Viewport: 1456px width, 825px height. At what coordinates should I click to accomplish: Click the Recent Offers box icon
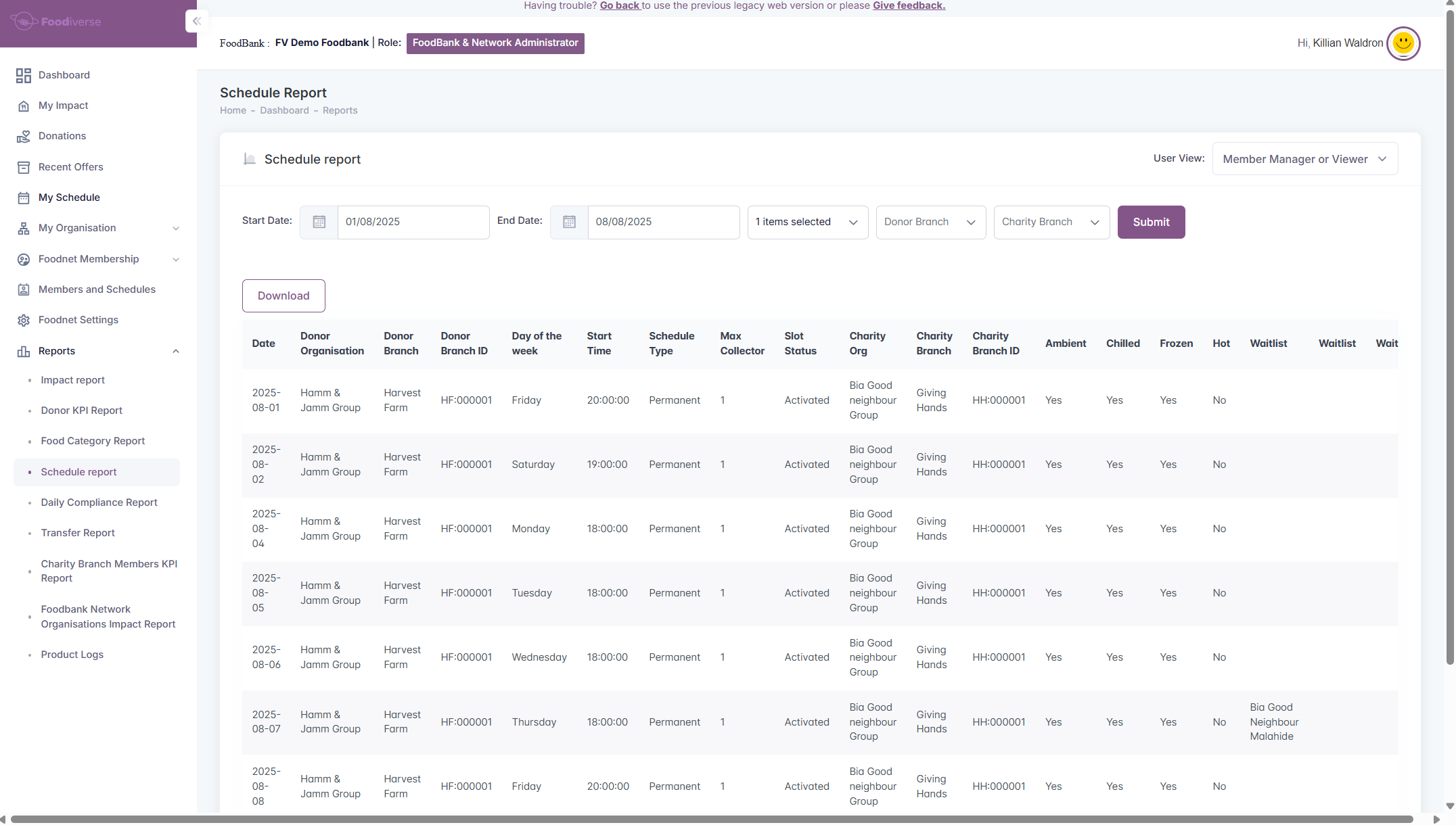24,167
